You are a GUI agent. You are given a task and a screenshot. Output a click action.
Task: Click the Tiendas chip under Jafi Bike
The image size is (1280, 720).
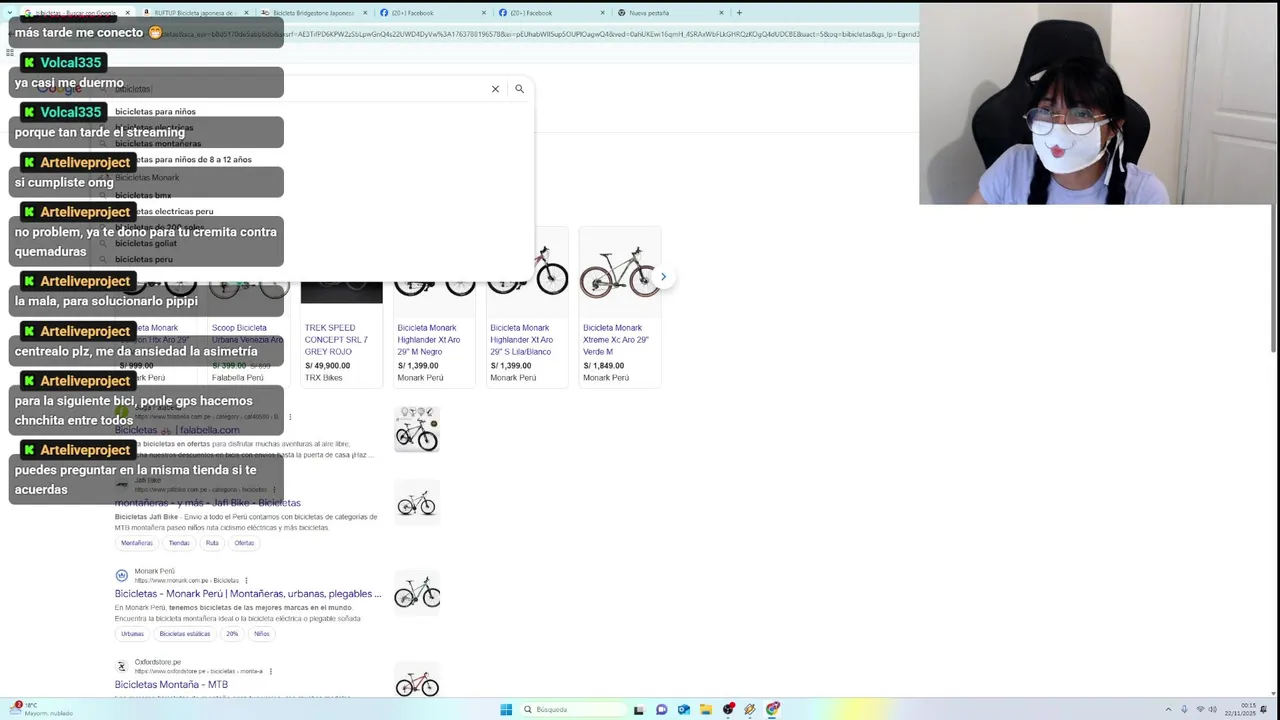click(x=179, y=543)
